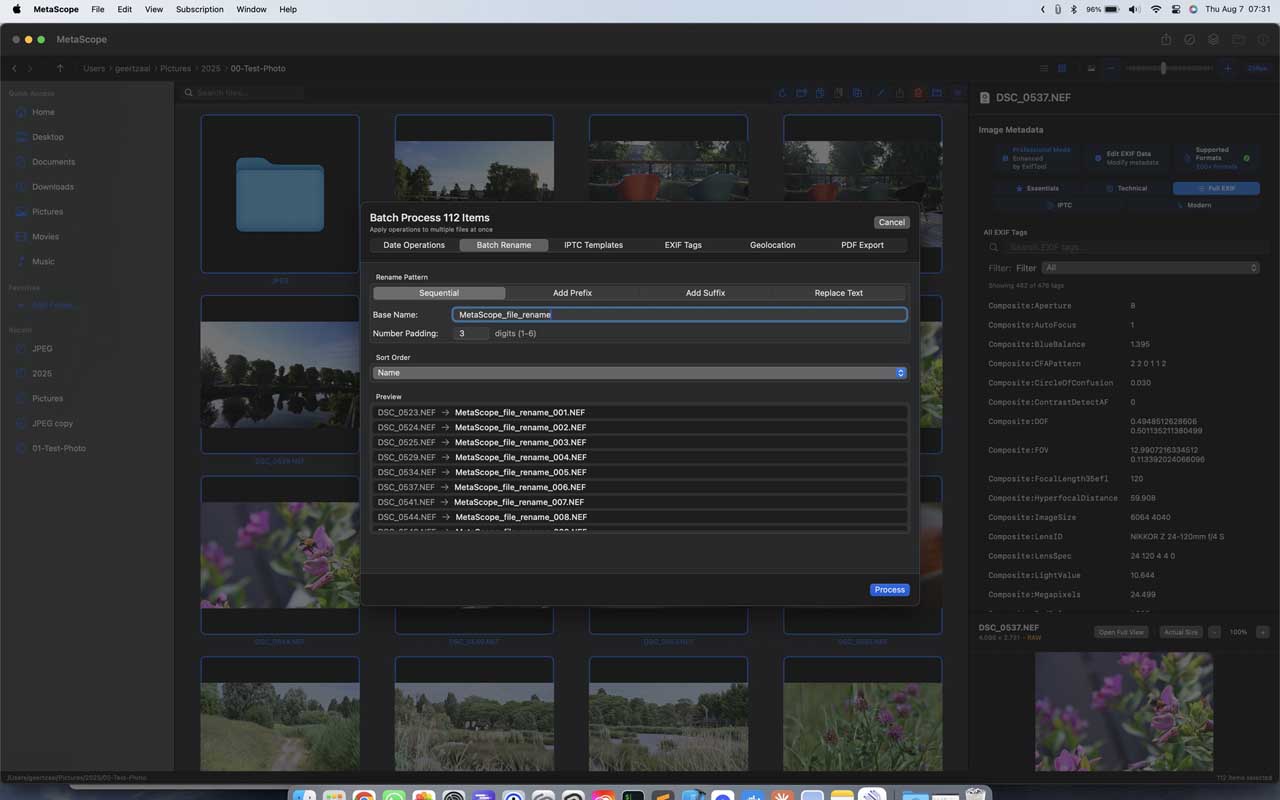
Task: Open the JPEG copy recent folder
Action: [x=52, y=423]
